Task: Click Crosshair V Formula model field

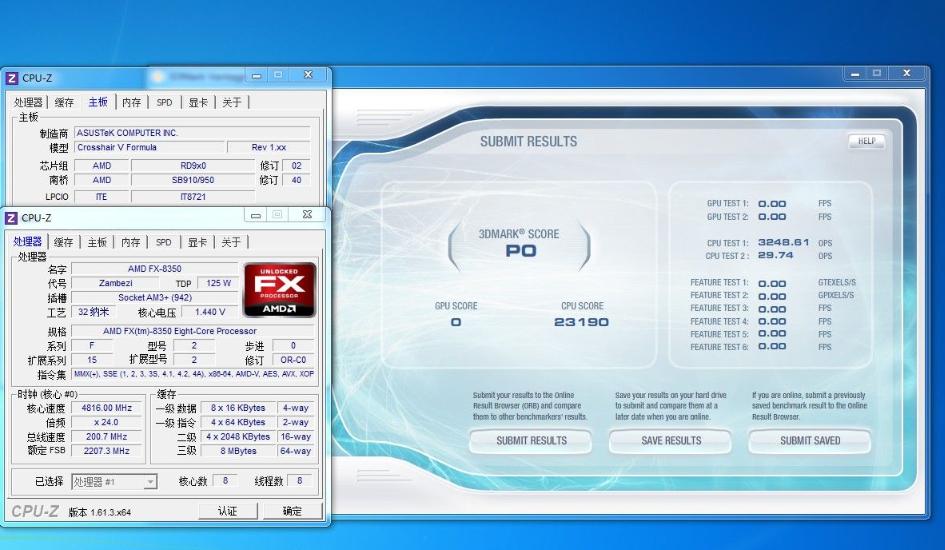Action: tap(149, 148)
